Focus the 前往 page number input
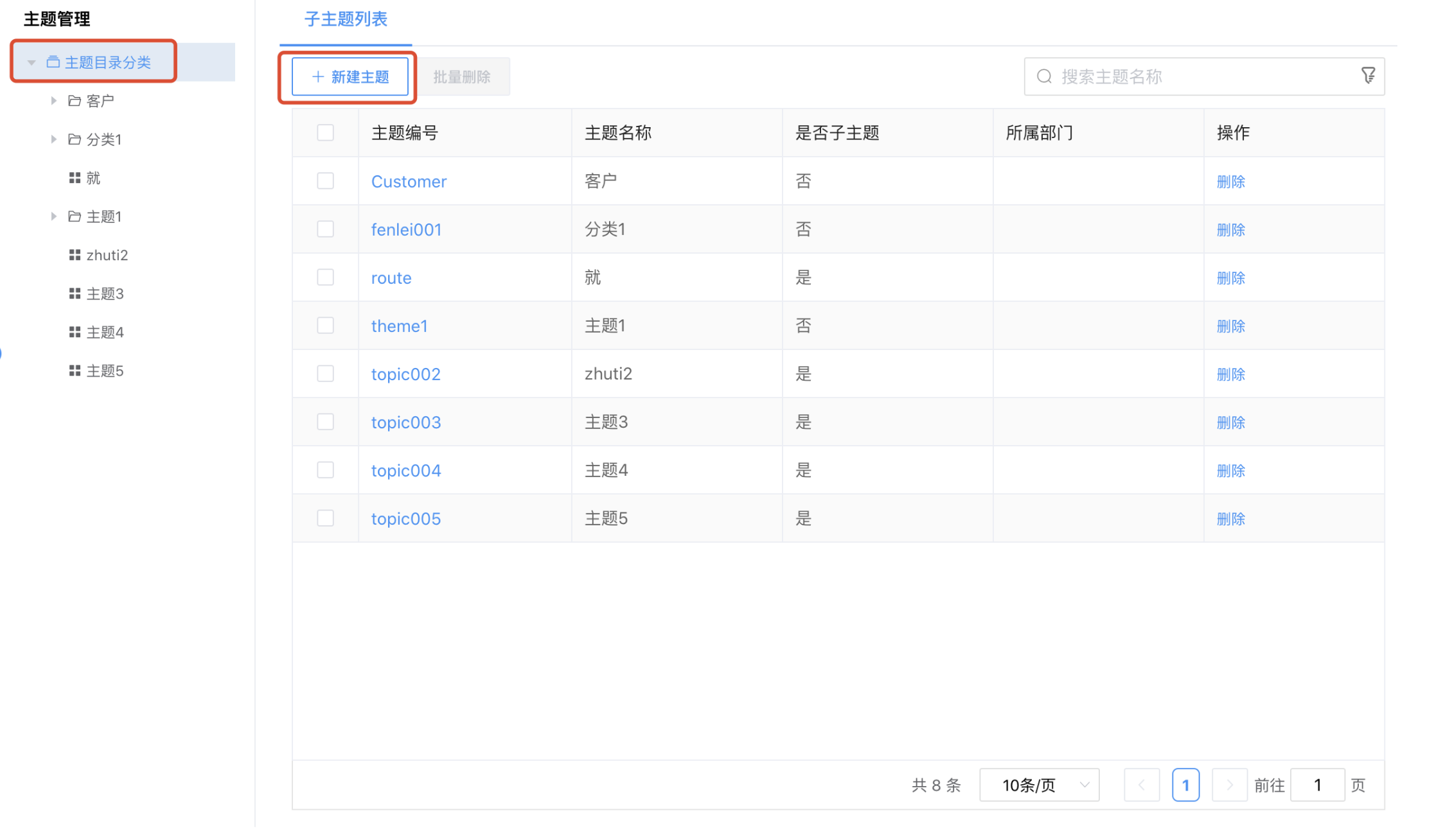This screenshot has width=1443, height=840. 1317,785
